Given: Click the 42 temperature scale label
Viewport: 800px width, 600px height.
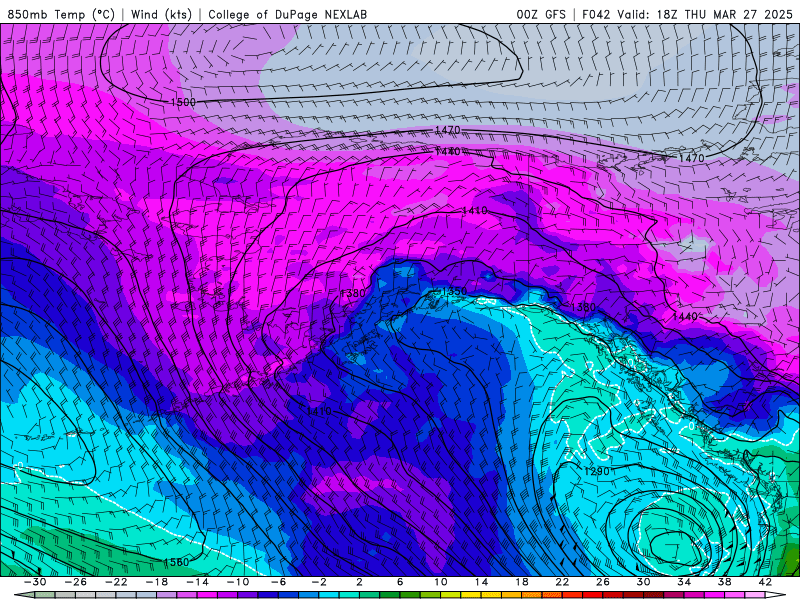Looking at the screenshot, I should 764,582.
